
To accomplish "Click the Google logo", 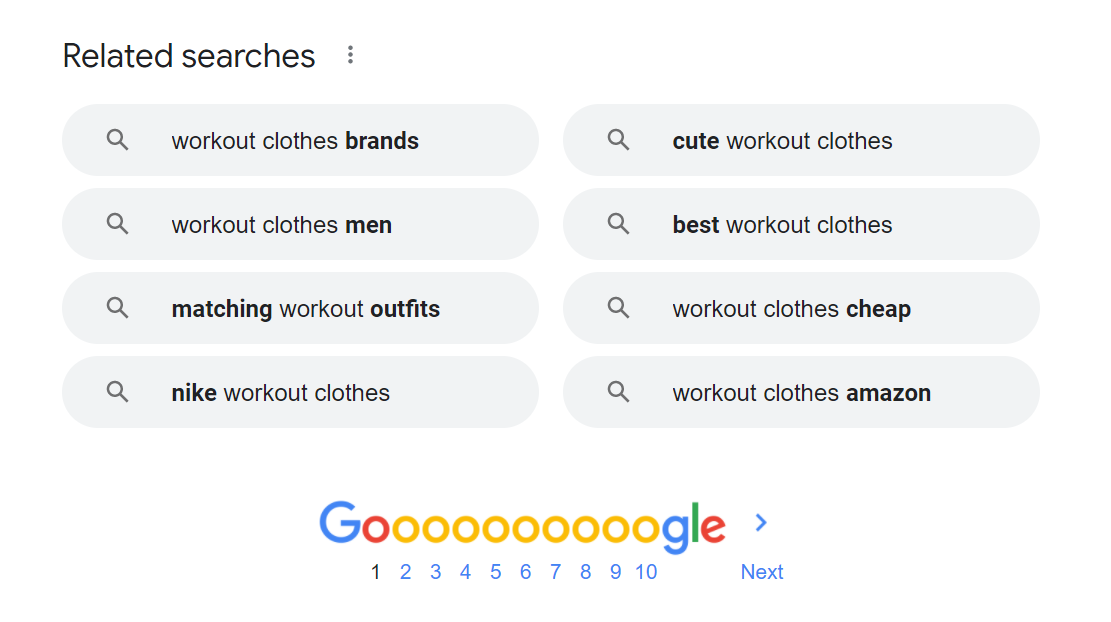I will (521, 523).
